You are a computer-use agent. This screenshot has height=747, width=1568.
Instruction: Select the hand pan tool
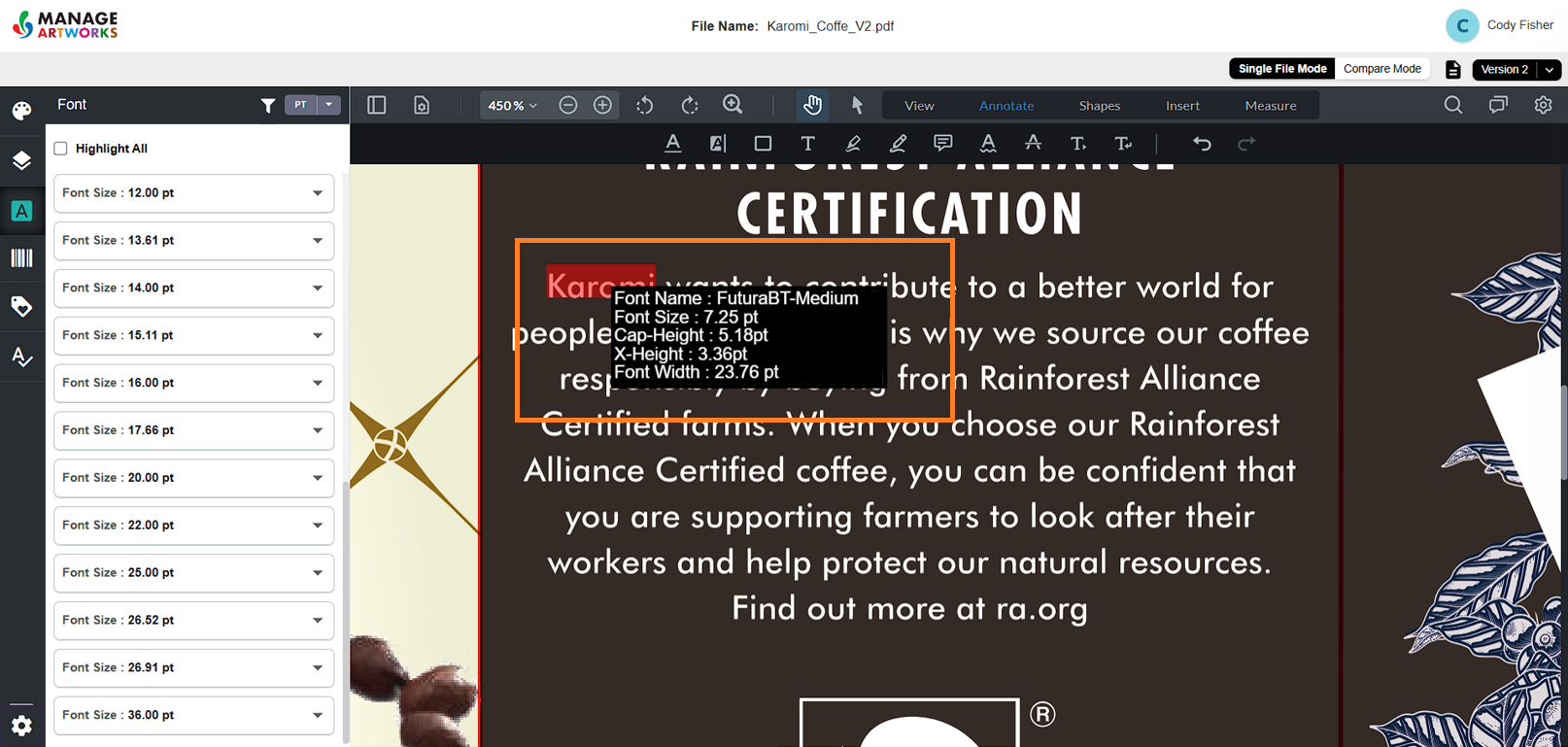813,105
